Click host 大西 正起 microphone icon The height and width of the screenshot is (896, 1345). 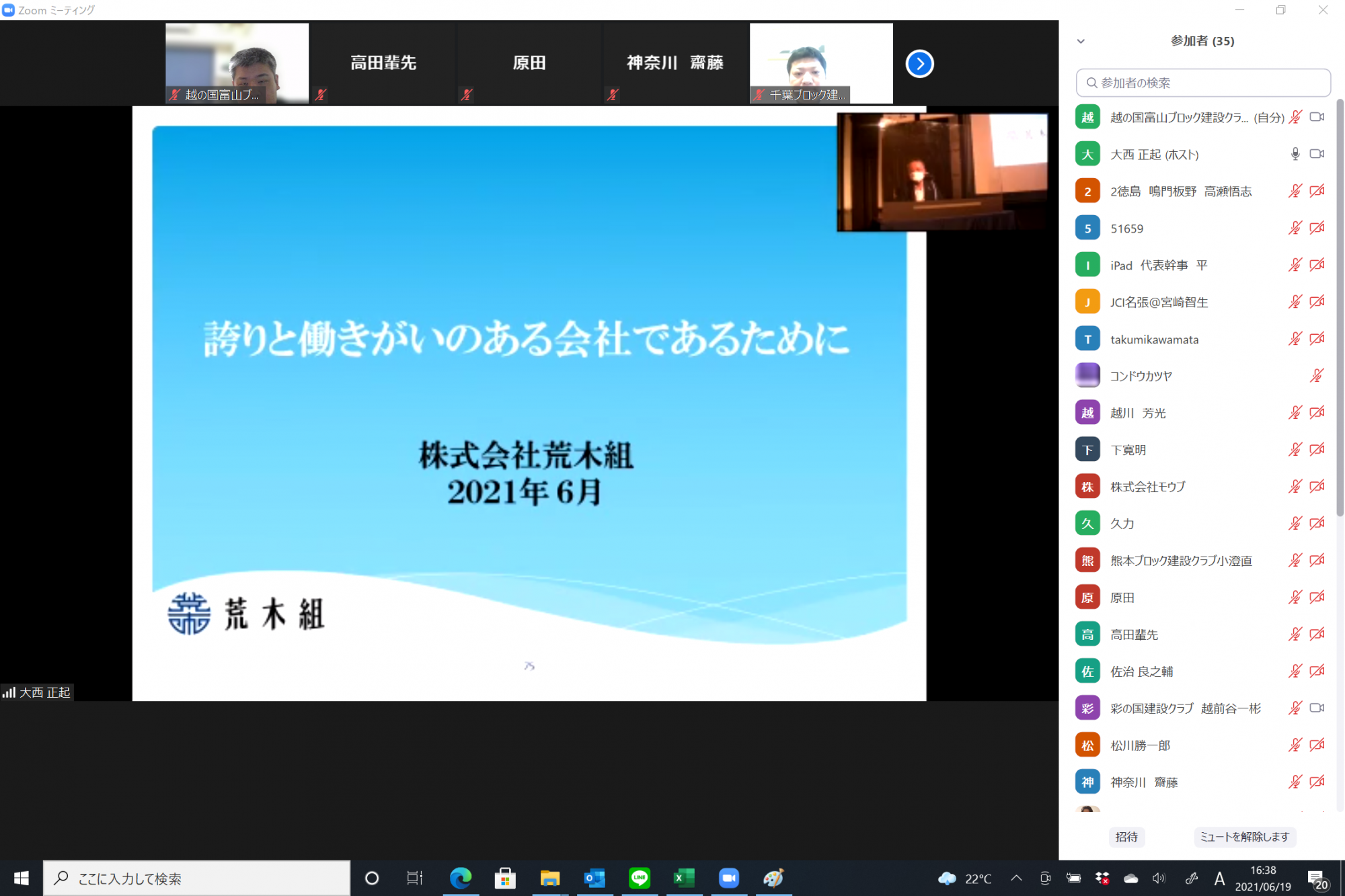(1295, 154)
